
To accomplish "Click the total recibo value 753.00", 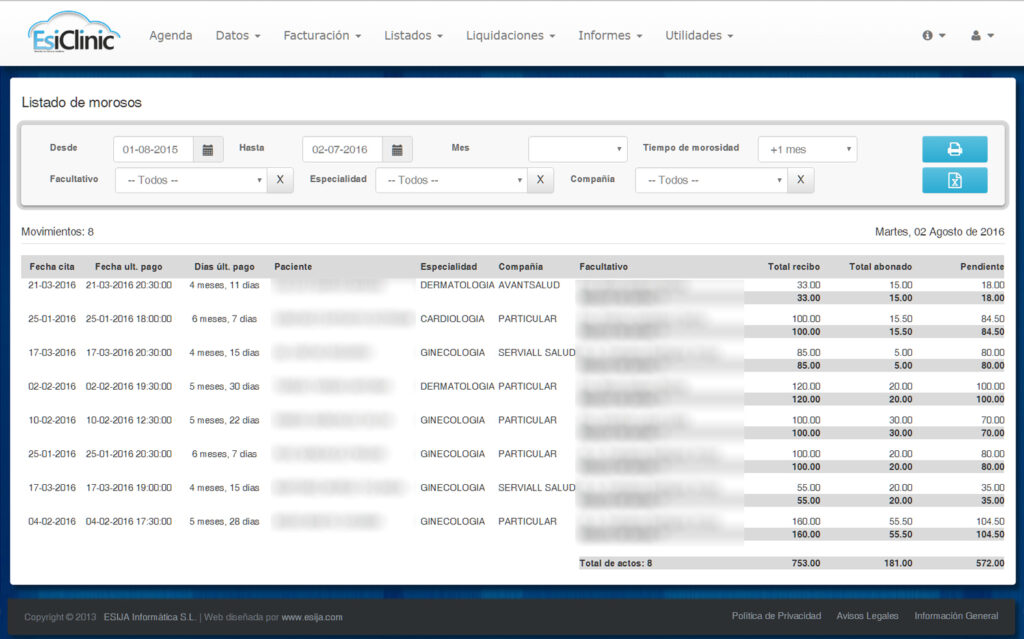I will pos(806,563).
